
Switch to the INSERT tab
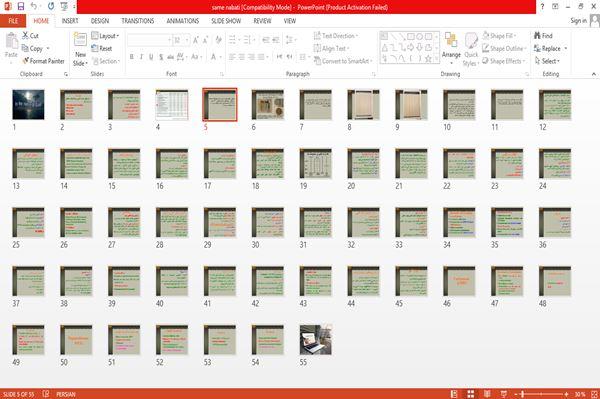[70, 21]
